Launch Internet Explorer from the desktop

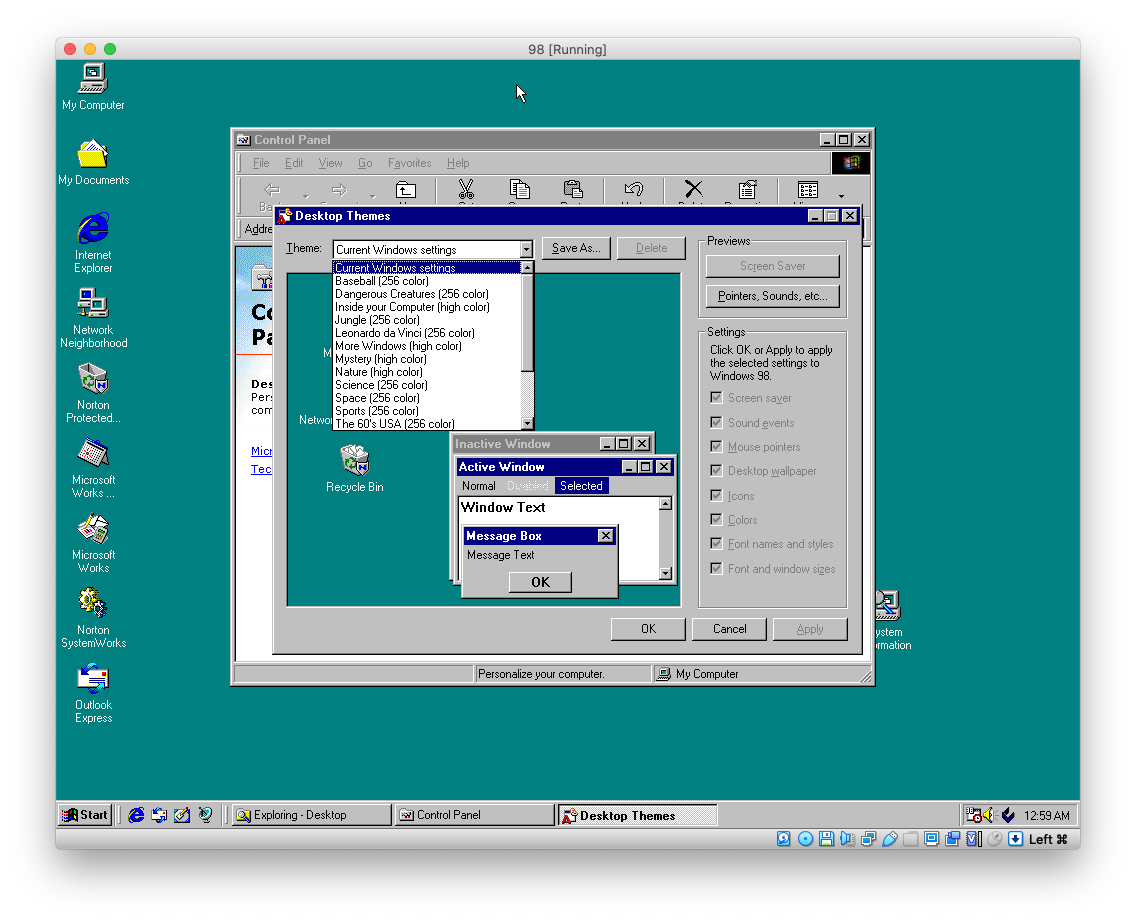[93, 243]
